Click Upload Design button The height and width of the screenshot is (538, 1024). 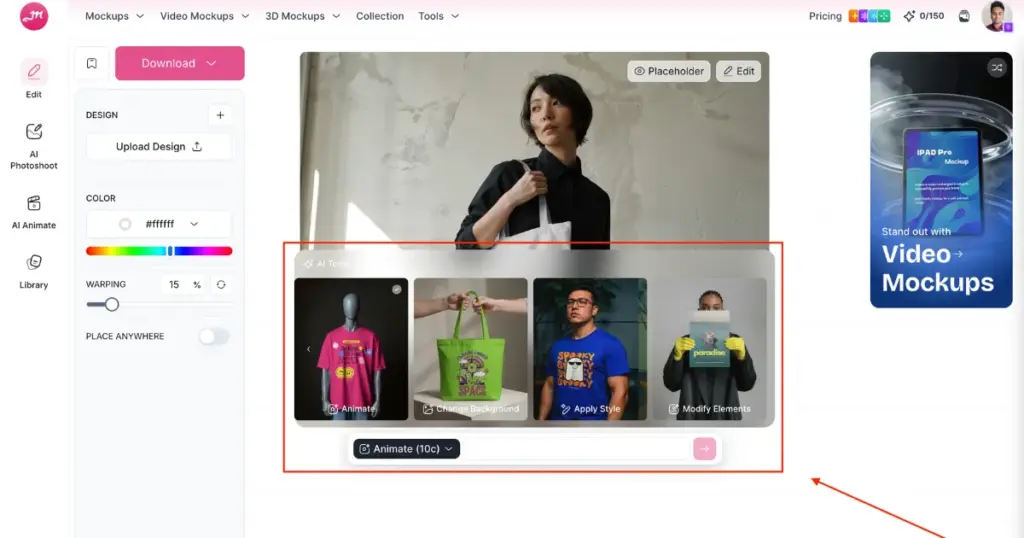click(159, 147)
